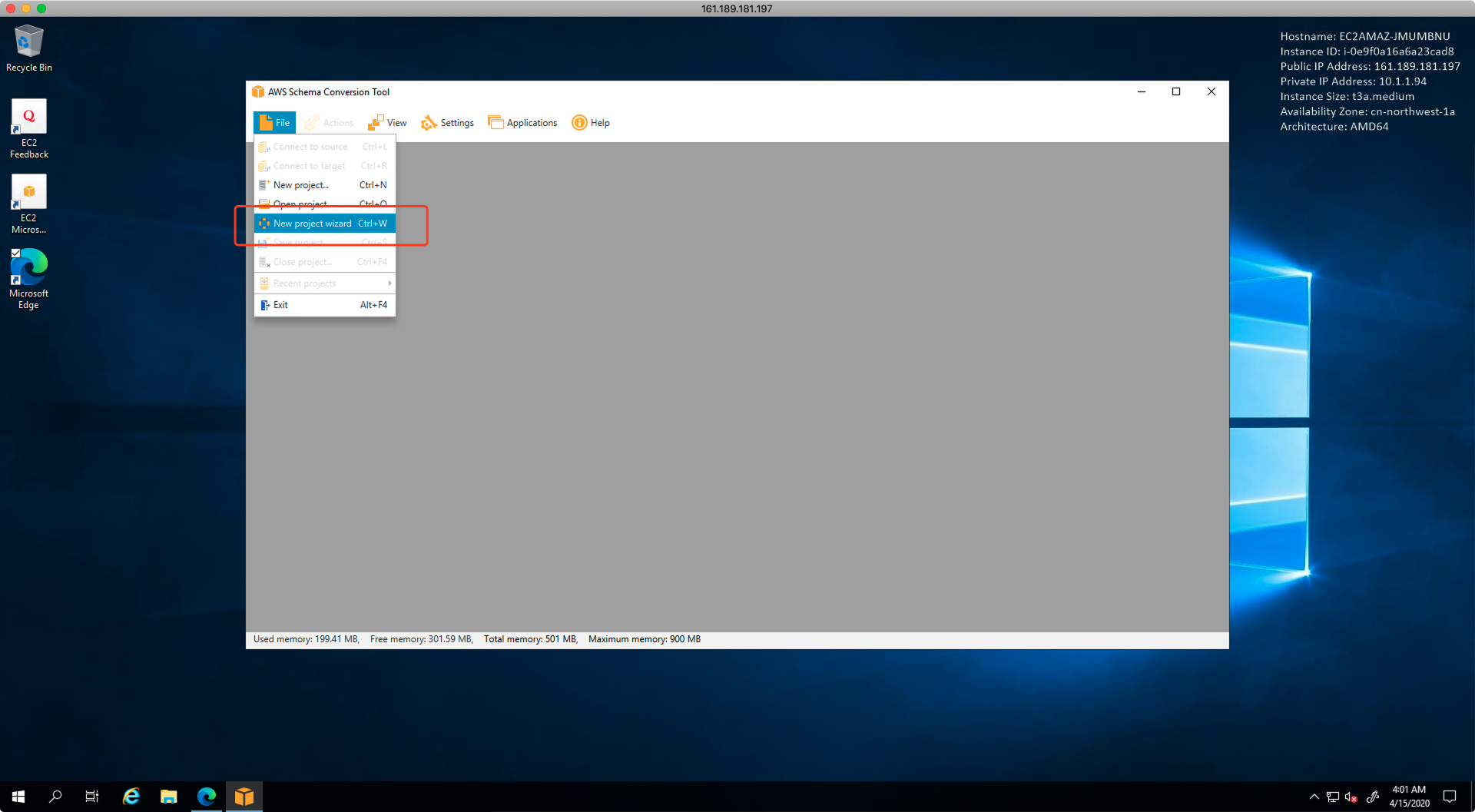Choose New project... from File menu
The height and width of the screenshot is (812, 1475).
pos(301,185)
